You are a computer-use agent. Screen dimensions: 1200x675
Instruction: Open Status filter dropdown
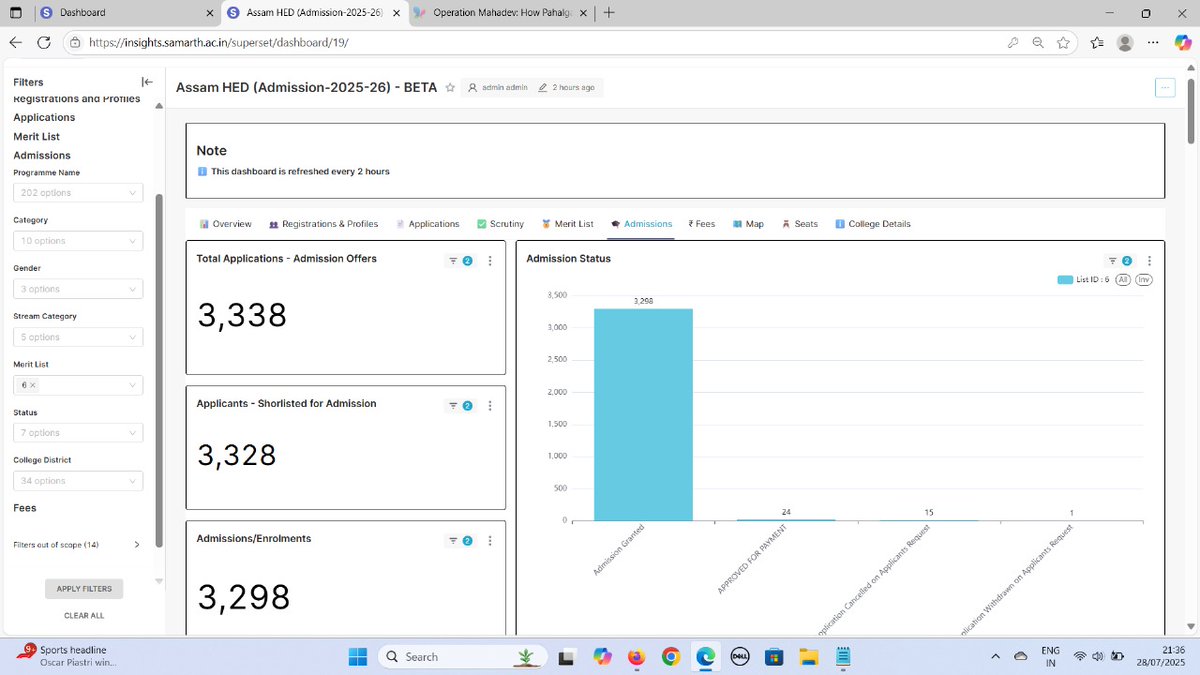[x=78, y=433]
